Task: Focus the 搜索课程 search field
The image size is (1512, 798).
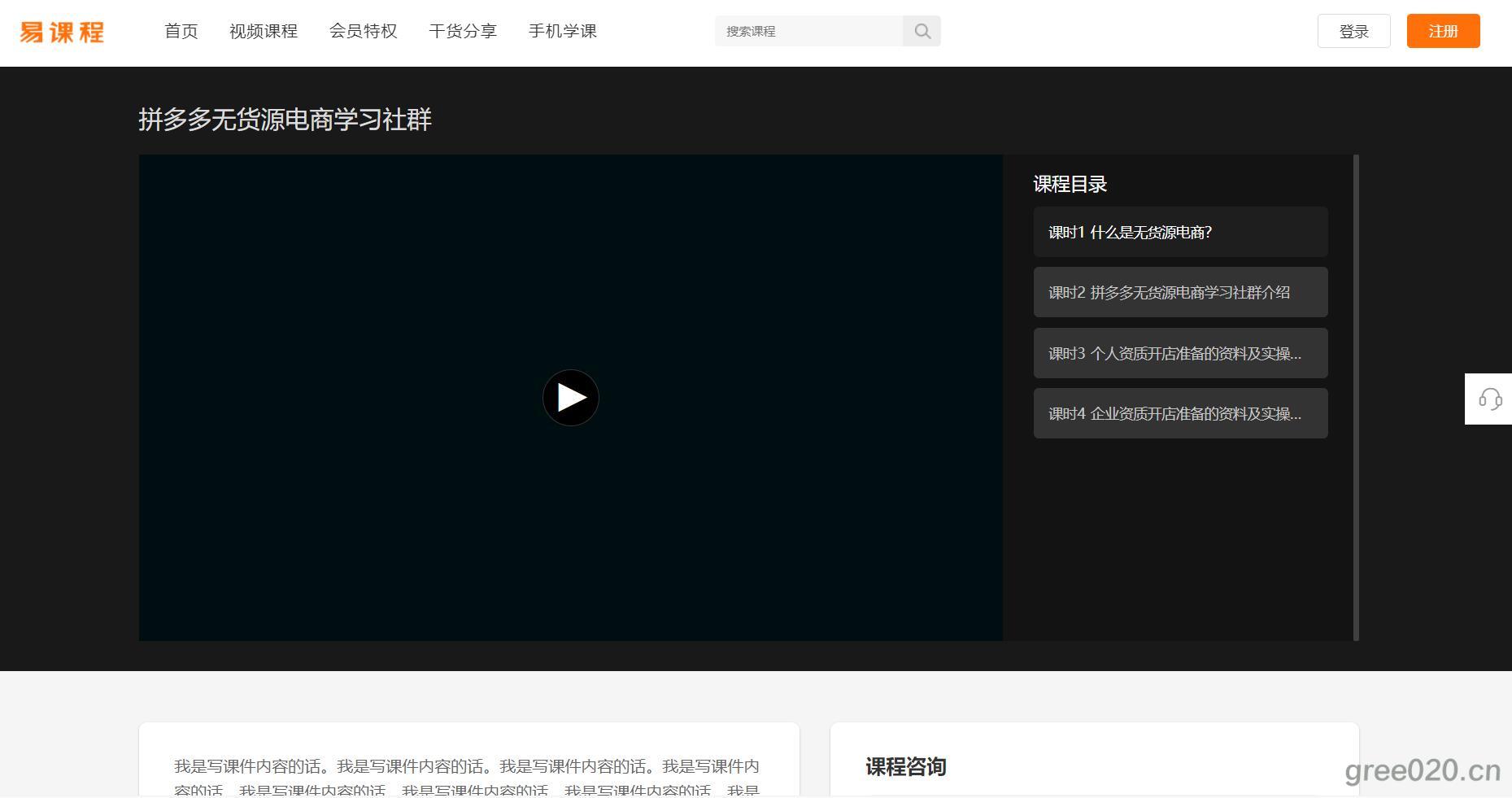Action: (x=809, y=31)
